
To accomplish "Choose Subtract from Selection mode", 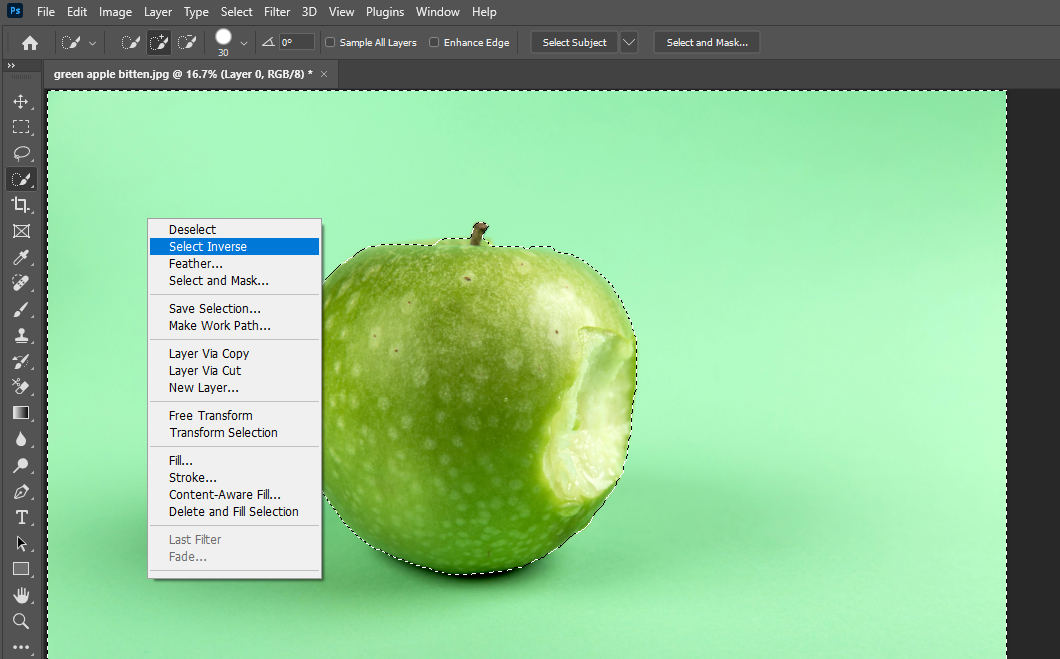I will tap(187, 43).
